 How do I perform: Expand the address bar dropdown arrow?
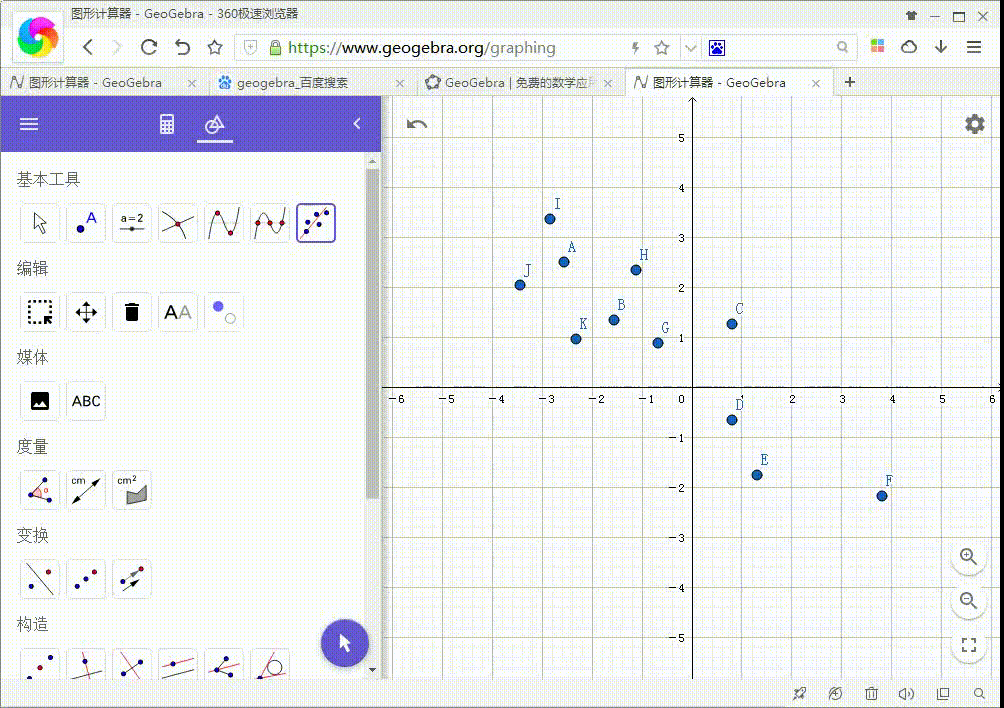690,48
